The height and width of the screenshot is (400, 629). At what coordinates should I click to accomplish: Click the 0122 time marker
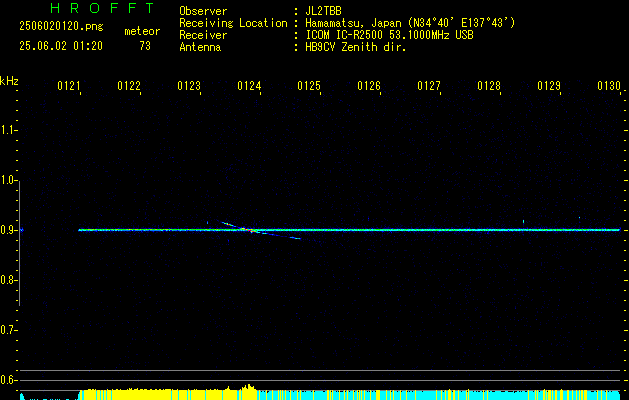[129, 86]
